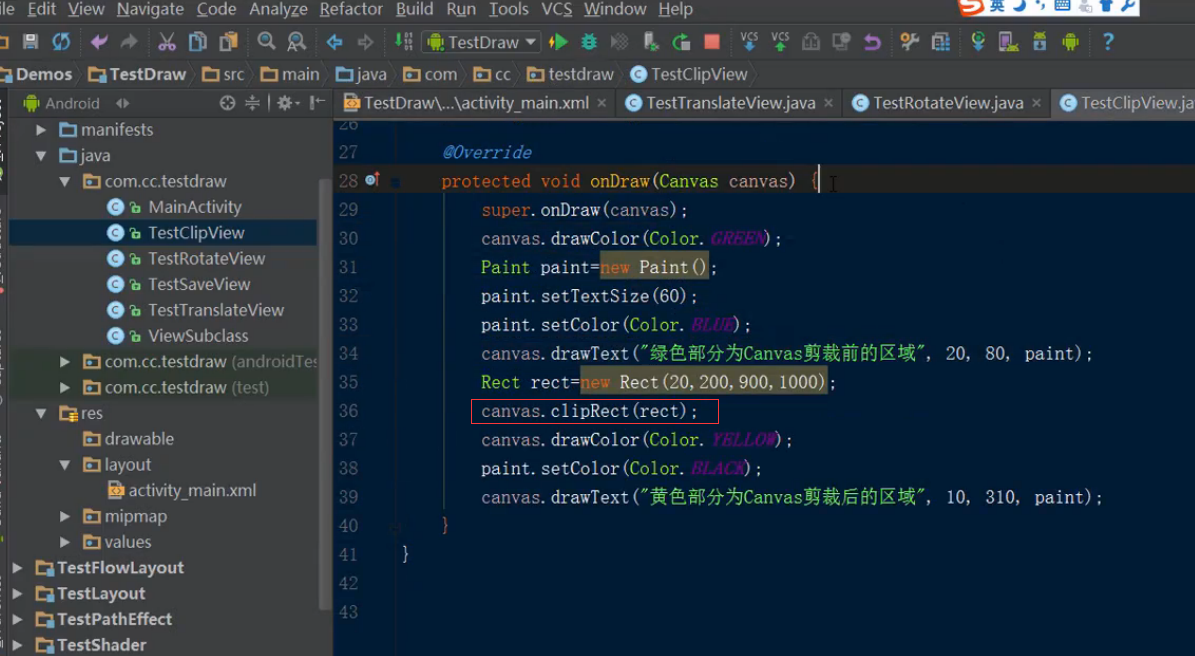
Task: Click the Undo arrow icon
Action: click(99, 42)
